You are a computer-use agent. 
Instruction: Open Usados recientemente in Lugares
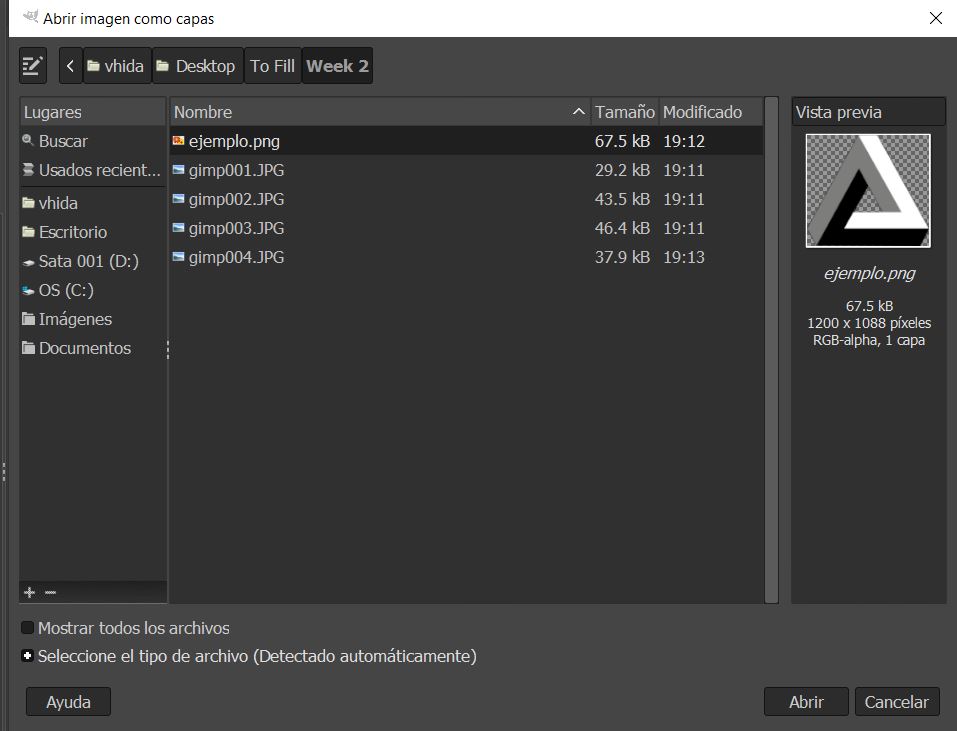92,170
